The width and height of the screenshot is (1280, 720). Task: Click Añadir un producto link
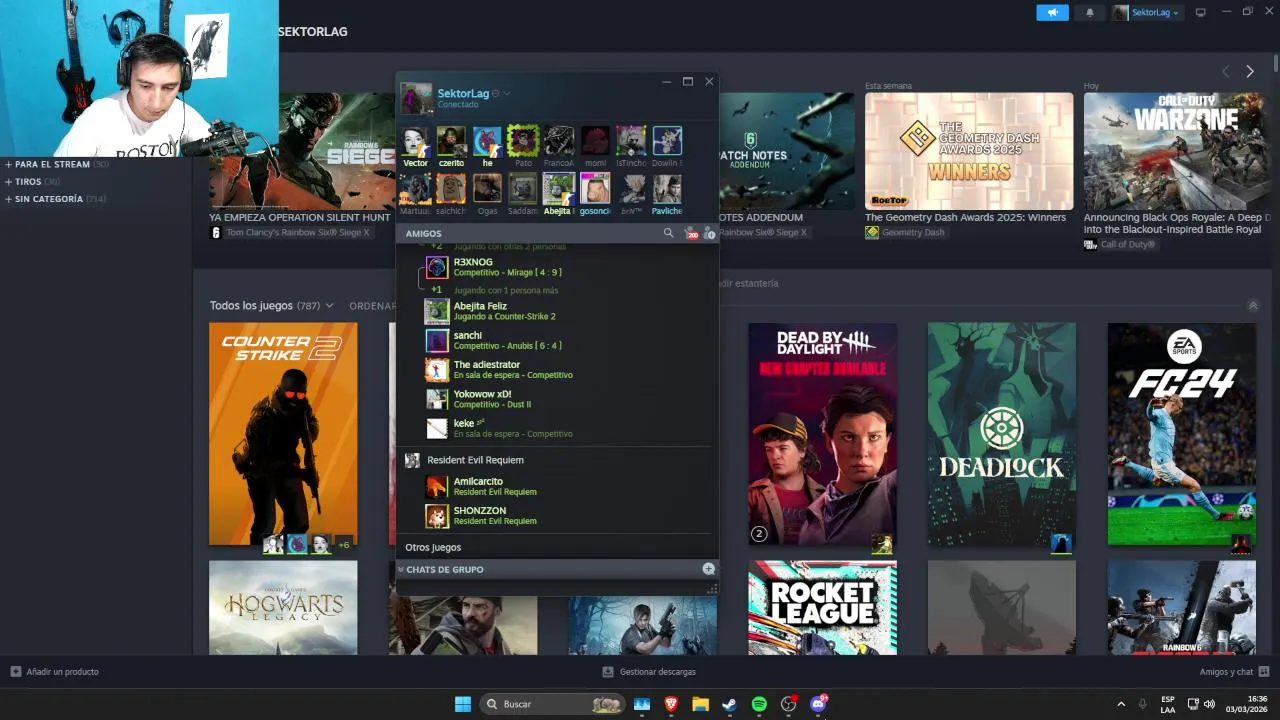[62, 672]
